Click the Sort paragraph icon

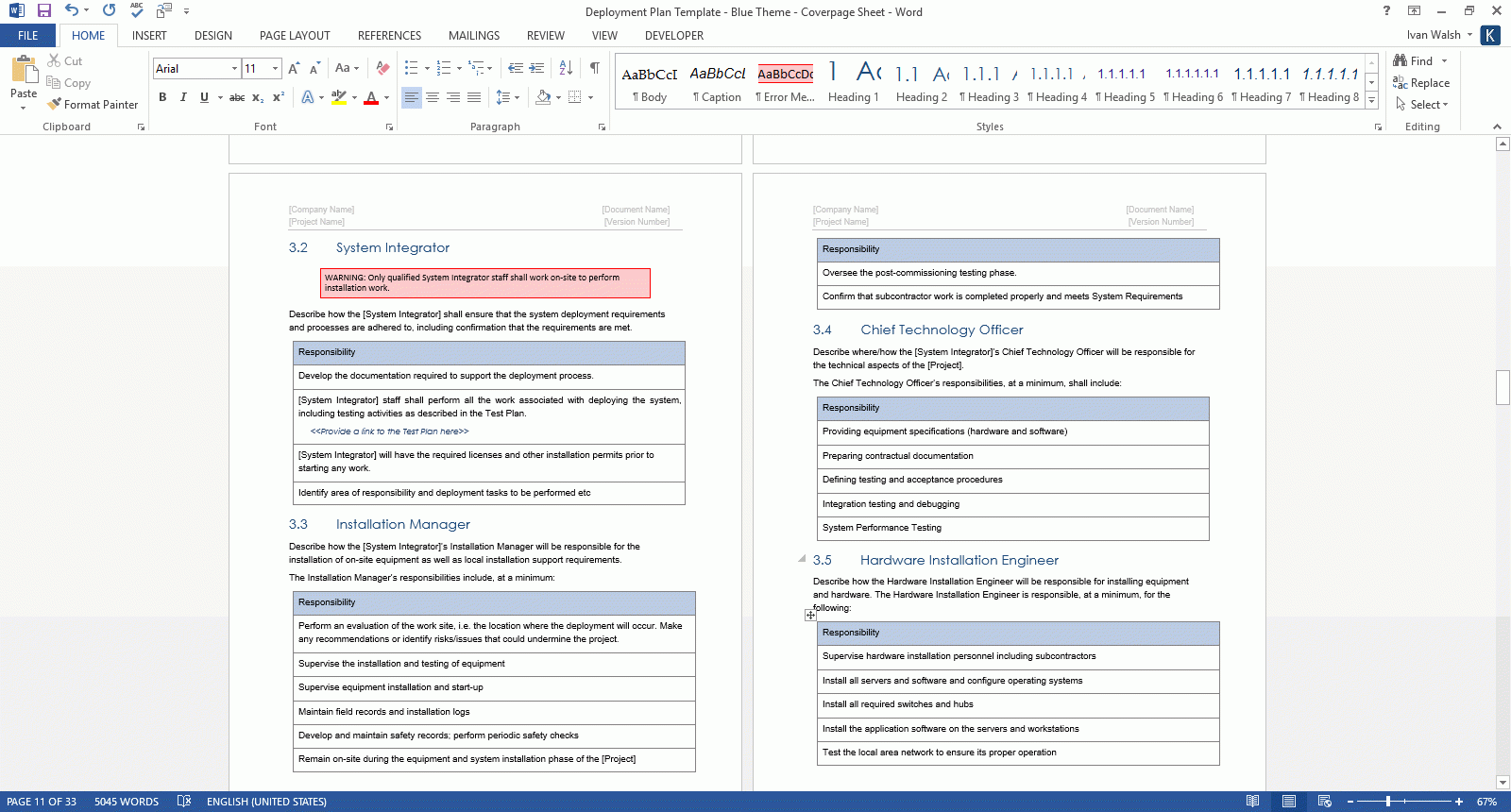(x=566, y=68)
